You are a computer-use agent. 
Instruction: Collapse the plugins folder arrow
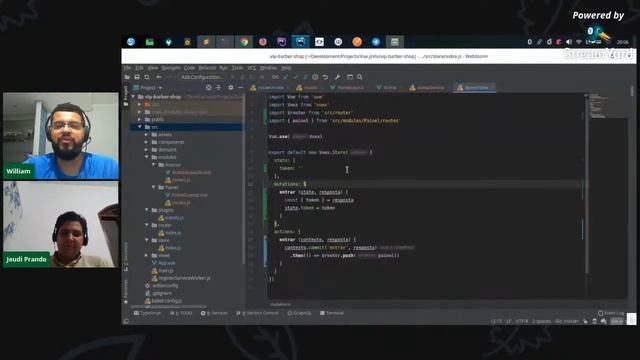(147, 210)
